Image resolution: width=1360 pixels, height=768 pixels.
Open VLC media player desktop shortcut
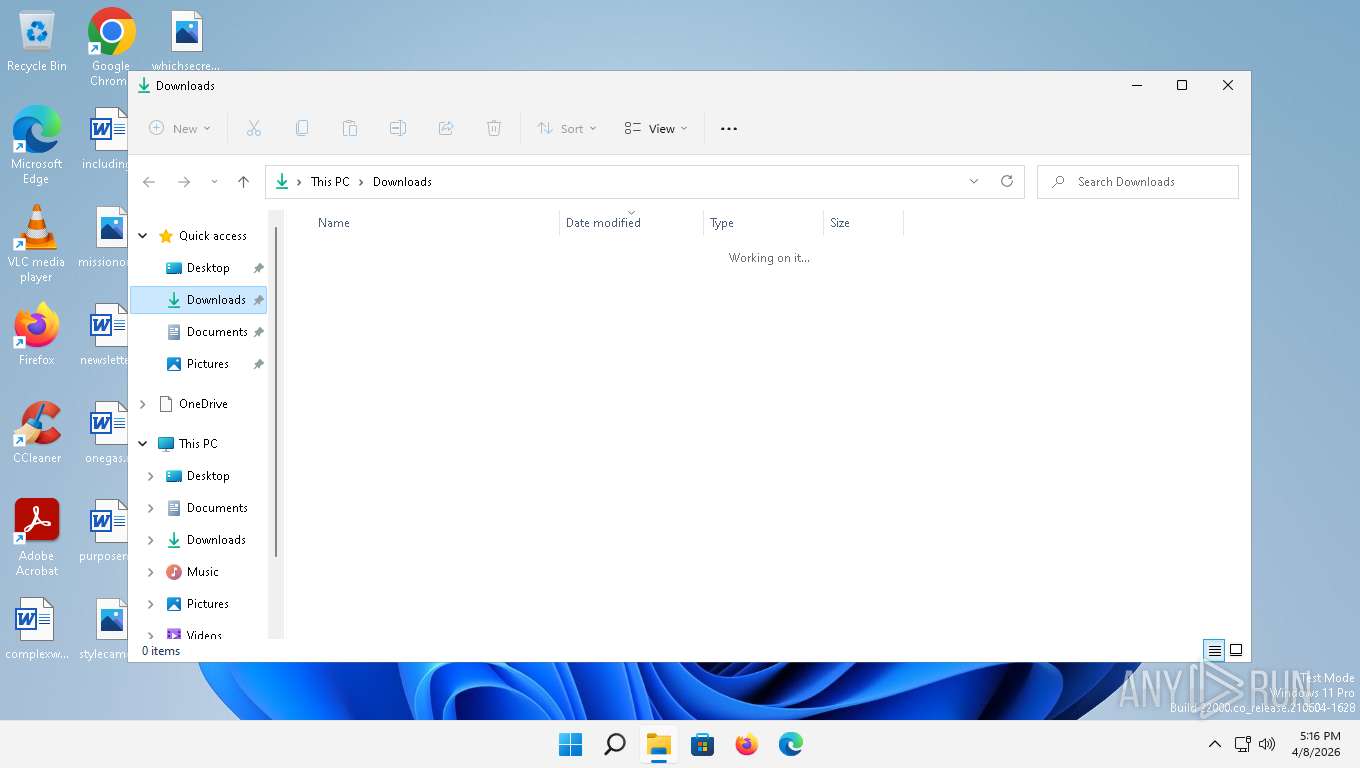click(x=36, y=244)
